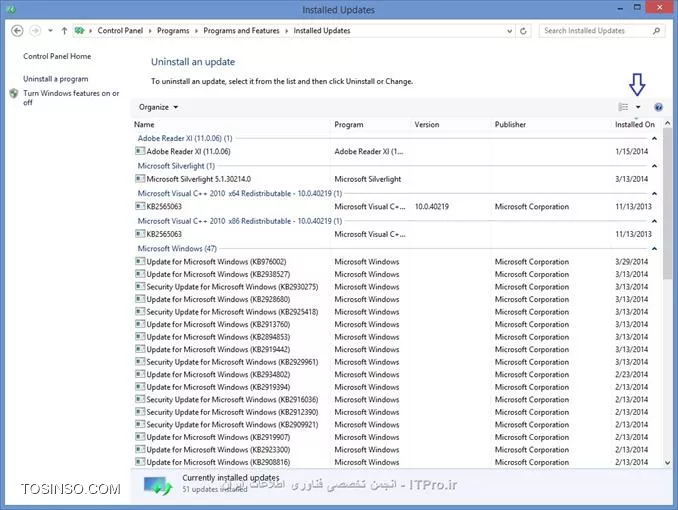Collapse Visual C++ 2010 x86 Redistributable group
The image size is (678, 510).
click(x=654, y=221)
